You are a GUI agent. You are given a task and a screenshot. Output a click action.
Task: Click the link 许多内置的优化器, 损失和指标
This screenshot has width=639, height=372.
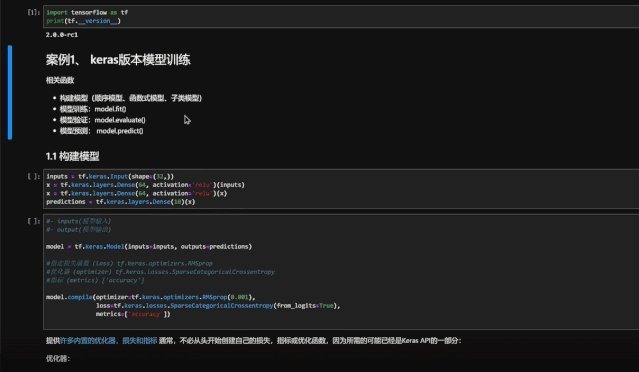coord(108,341)
